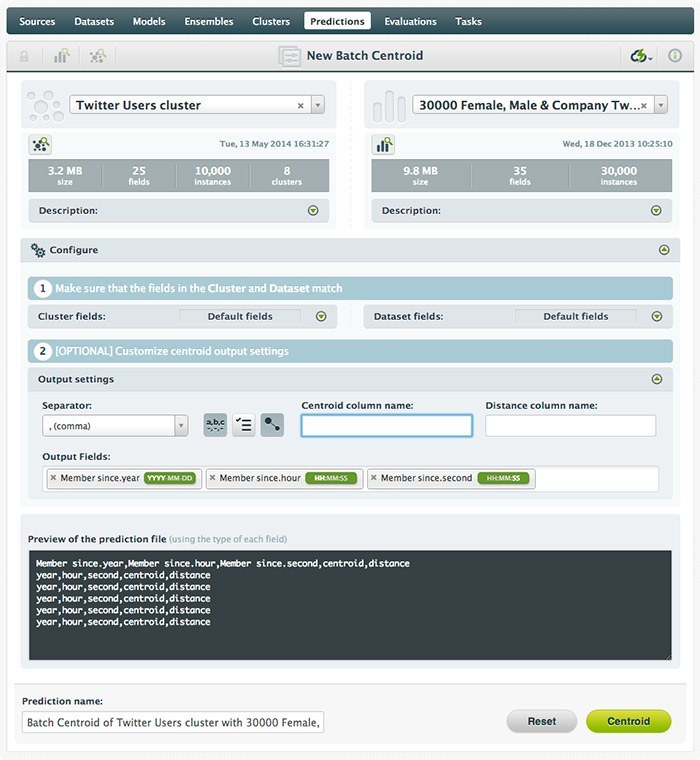Click the lock privacy icon in toolbar

24,56
